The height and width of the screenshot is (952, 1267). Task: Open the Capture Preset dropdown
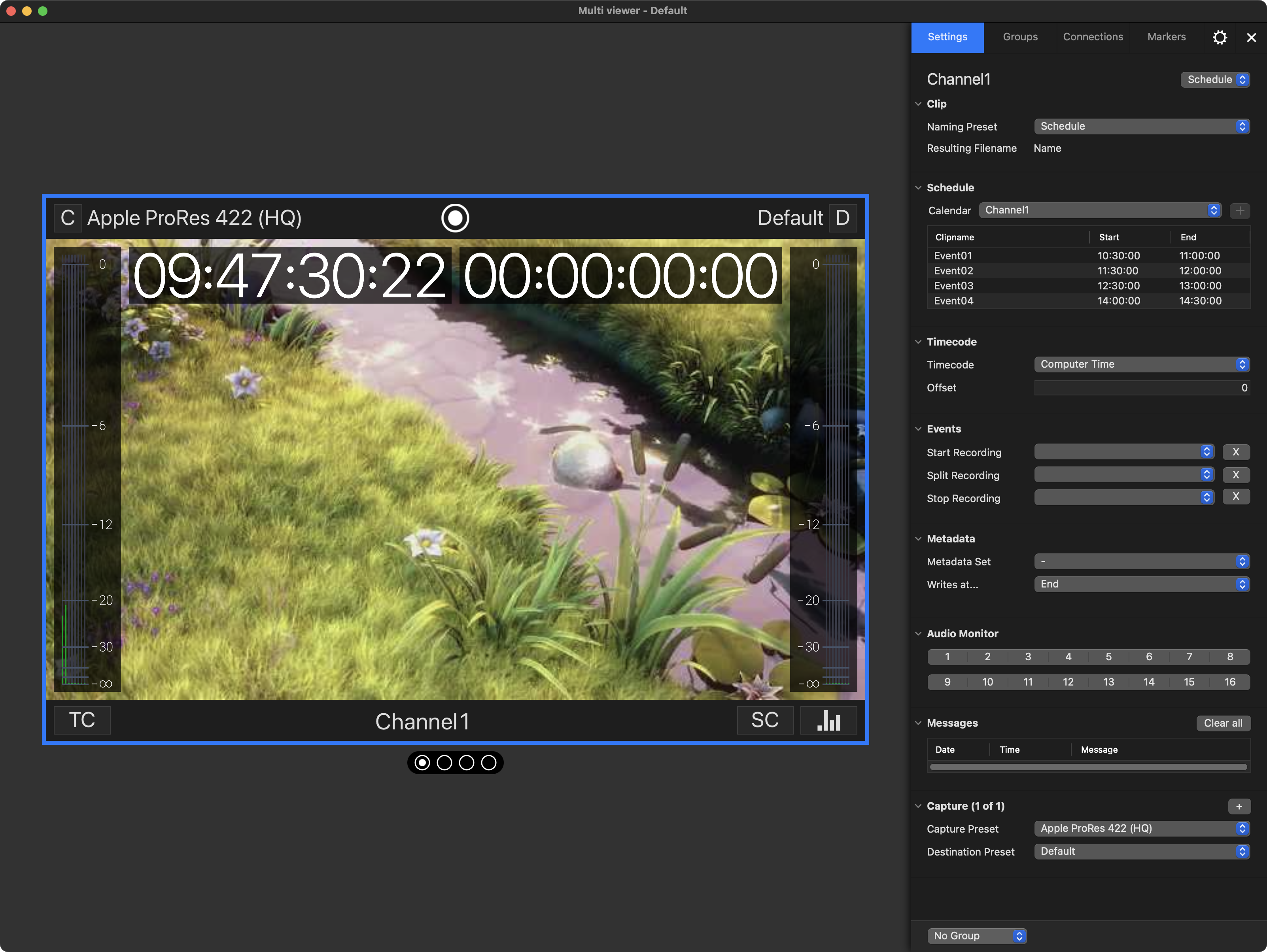click(x=1142, y=828)
